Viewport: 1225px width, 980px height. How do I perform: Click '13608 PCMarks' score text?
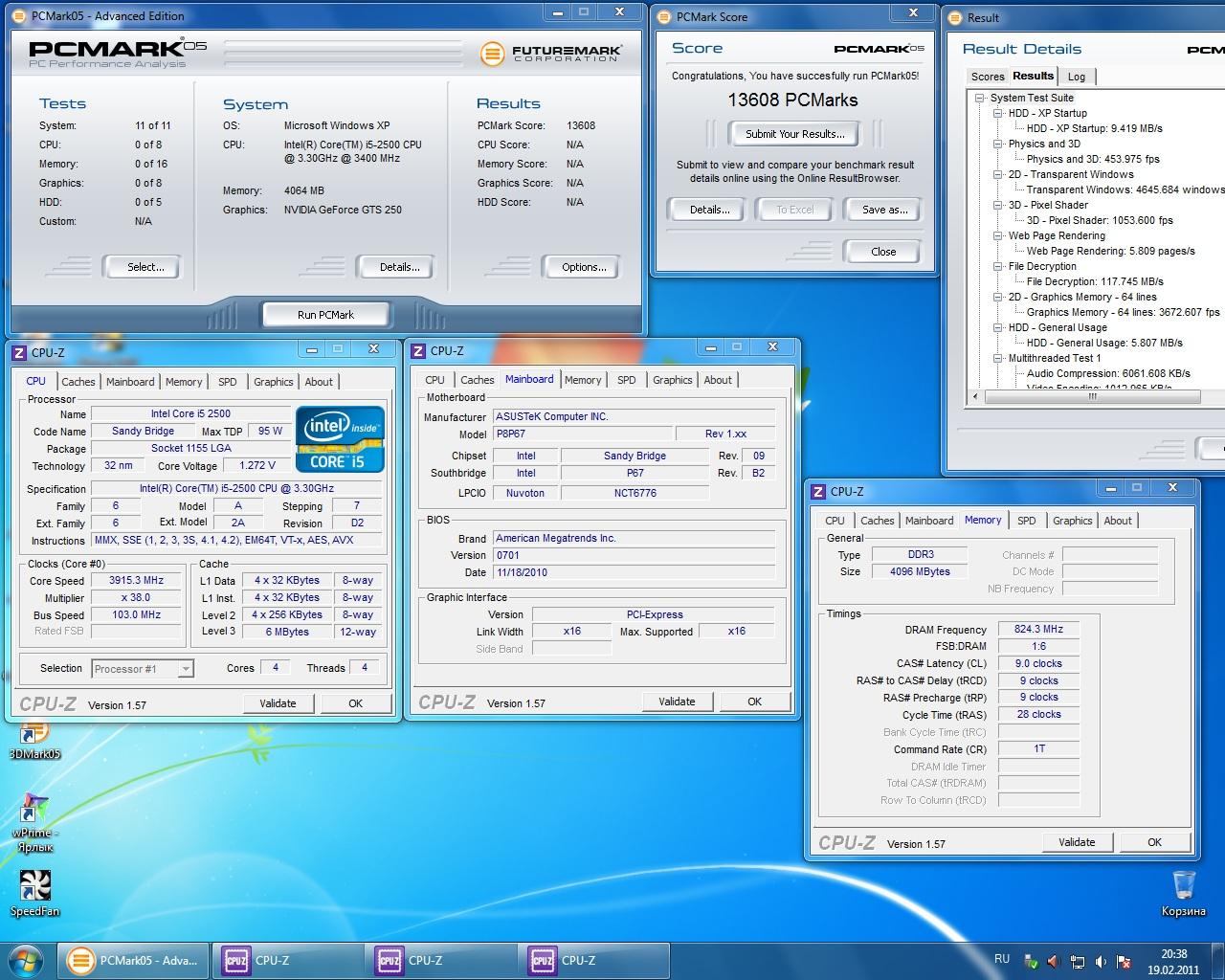(792, 100)
